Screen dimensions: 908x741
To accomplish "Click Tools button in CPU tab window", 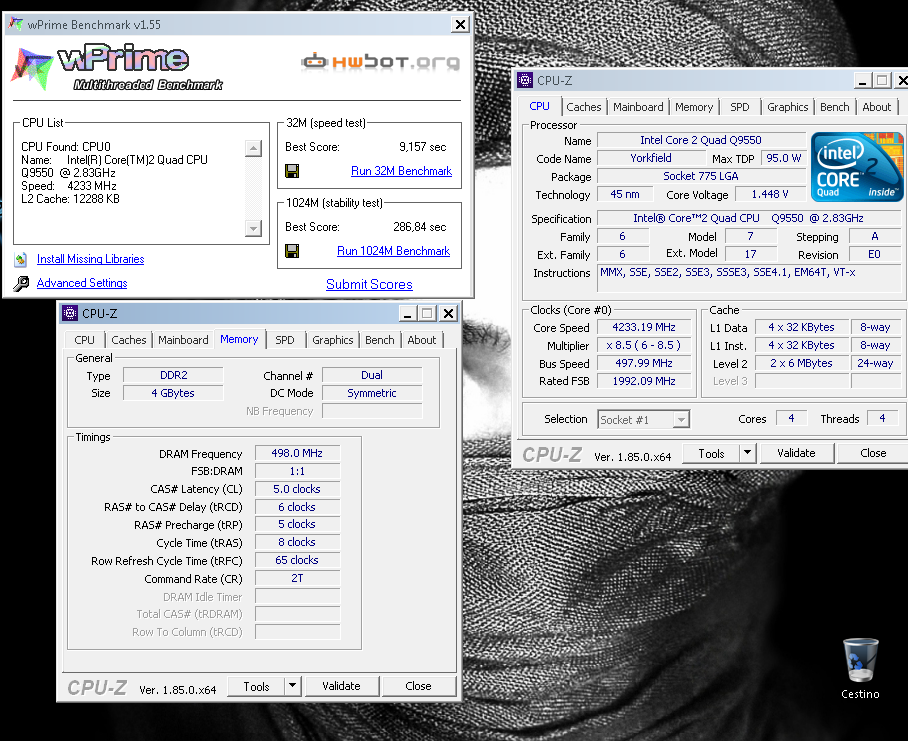I will tap(711, 454).
